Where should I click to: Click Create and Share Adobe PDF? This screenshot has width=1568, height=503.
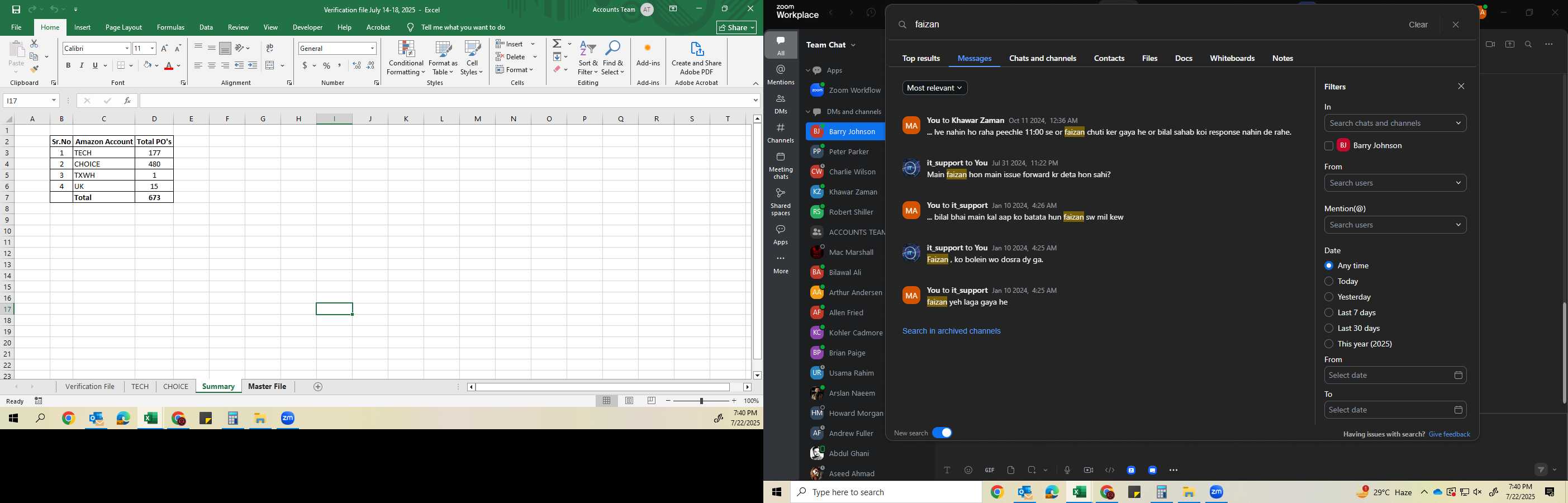tap(696, 58)
